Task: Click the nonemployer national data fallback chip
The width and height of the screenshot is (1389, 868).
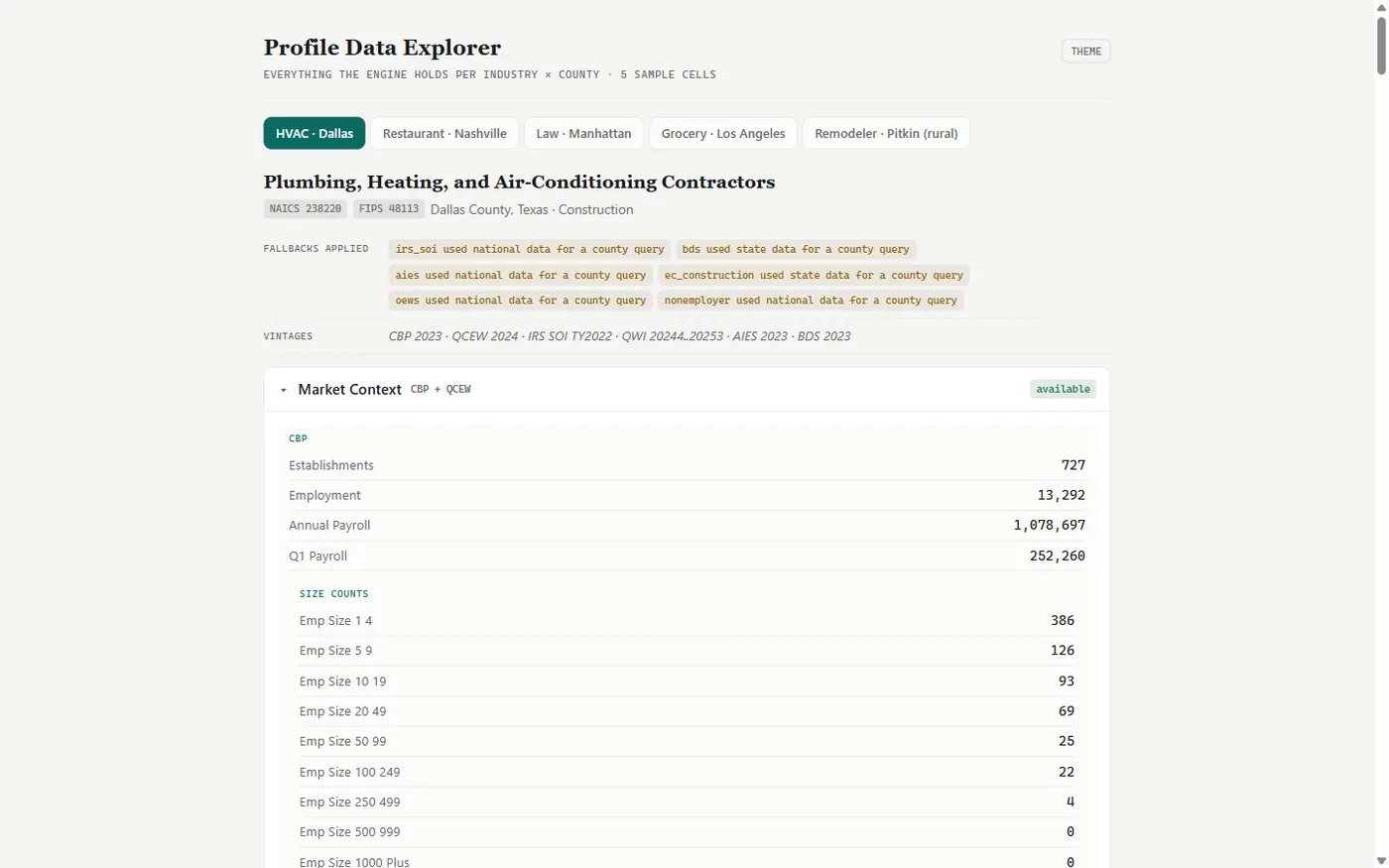Action: [811, 300]
